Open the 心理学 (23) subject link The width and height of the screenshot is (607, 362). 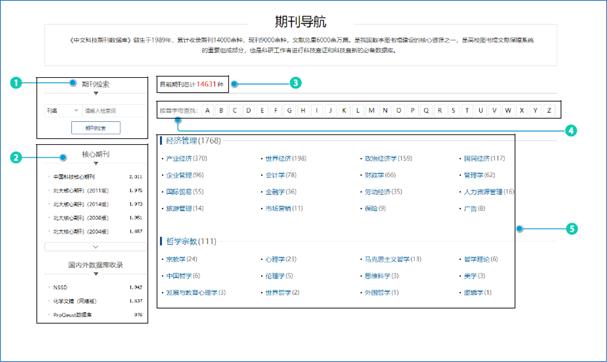tap(281, 259)
